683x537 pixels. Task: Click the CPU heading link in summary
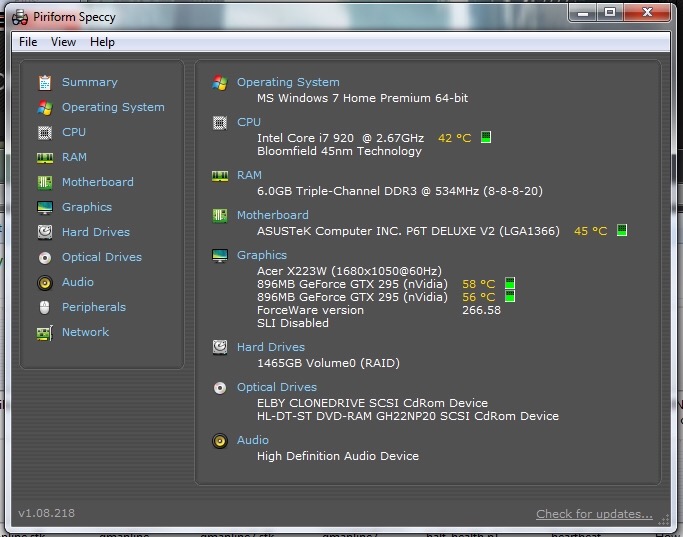coord(249,122)
